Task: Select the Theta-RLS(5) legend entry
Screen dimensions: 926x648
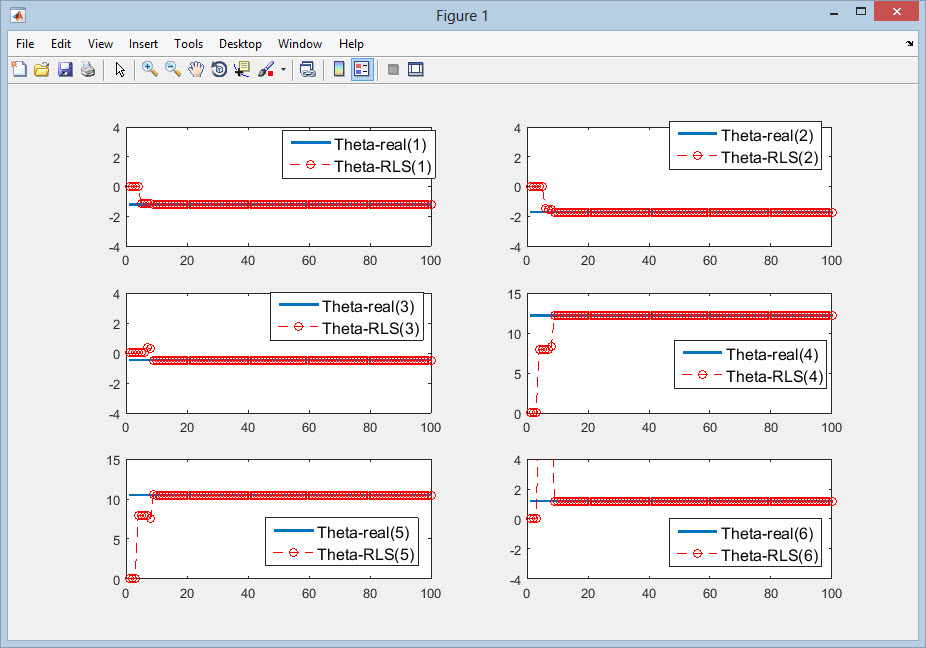Action: point(344,554)
